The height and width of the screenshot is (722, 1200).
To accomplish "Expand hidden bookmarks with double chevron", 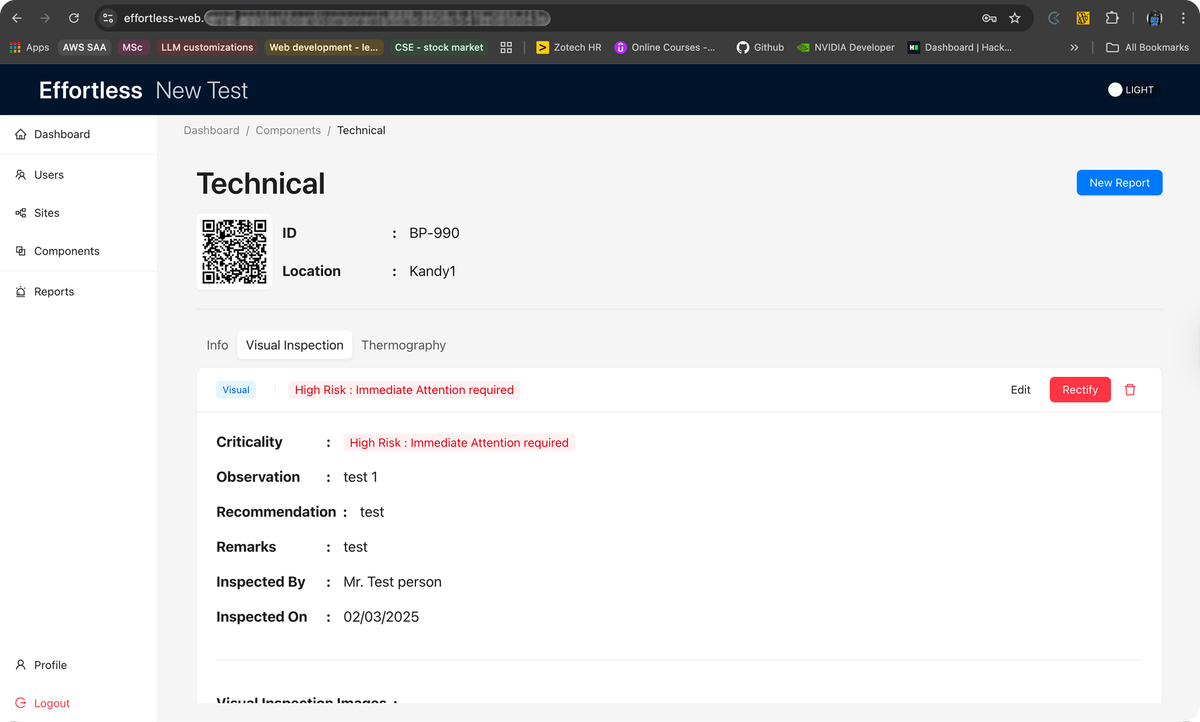I will coord(1074,47).
